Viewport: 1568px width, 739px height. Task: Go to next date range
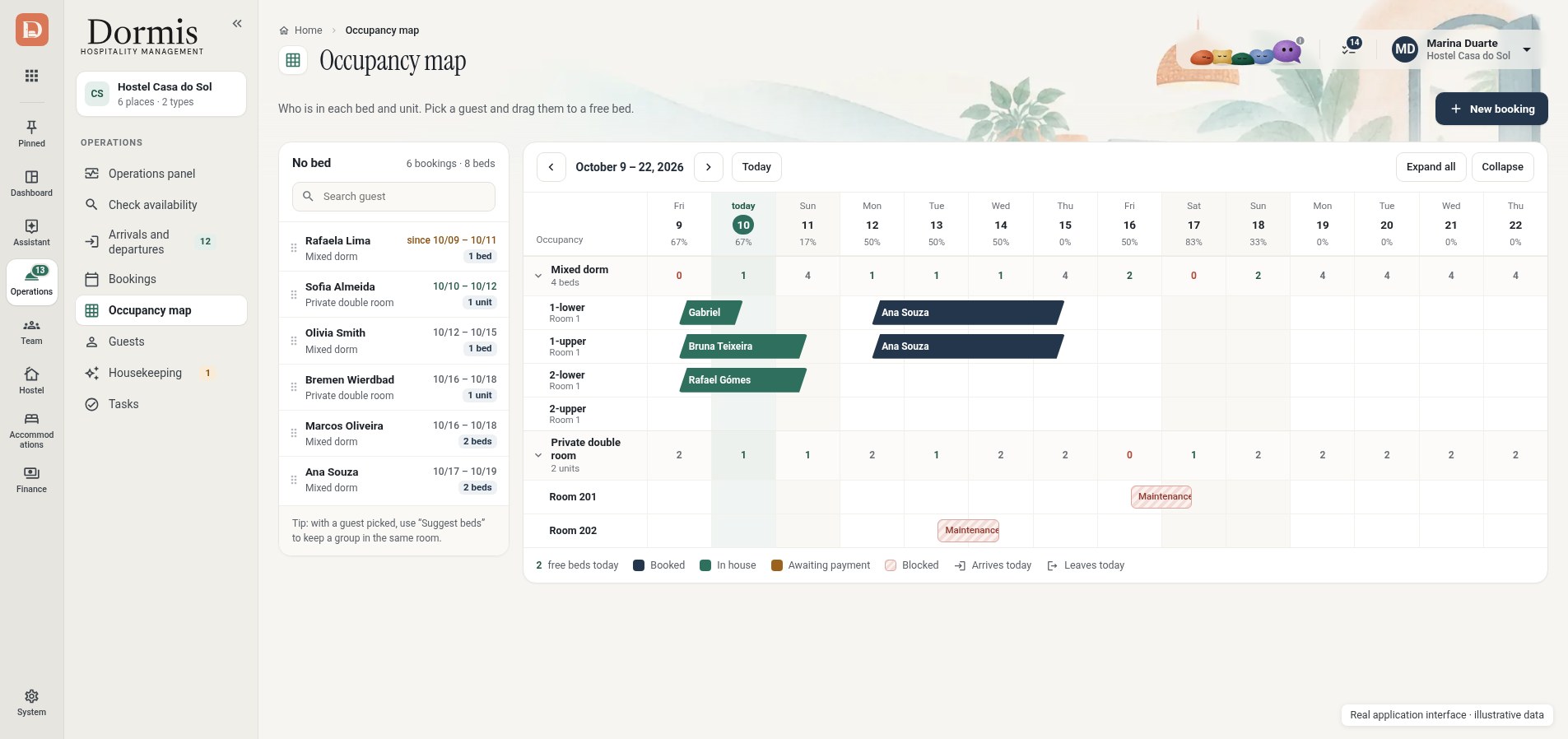(x=709, y=167)
